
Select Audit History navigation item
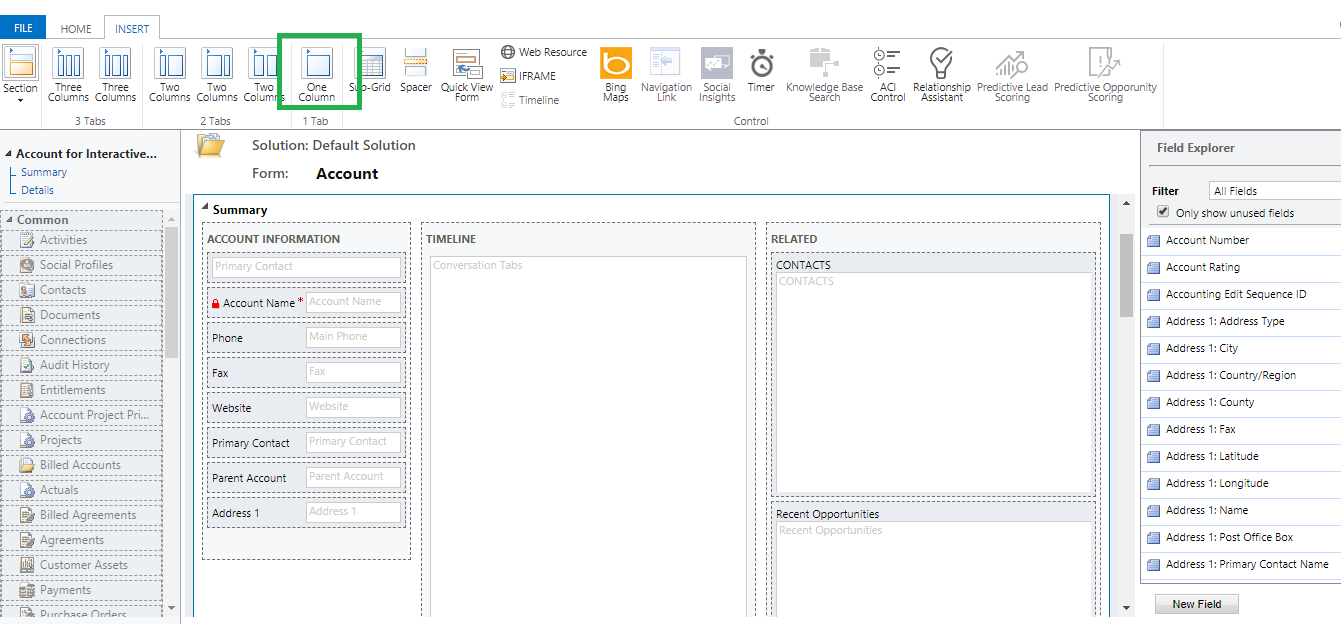click(x=82, y=365)
